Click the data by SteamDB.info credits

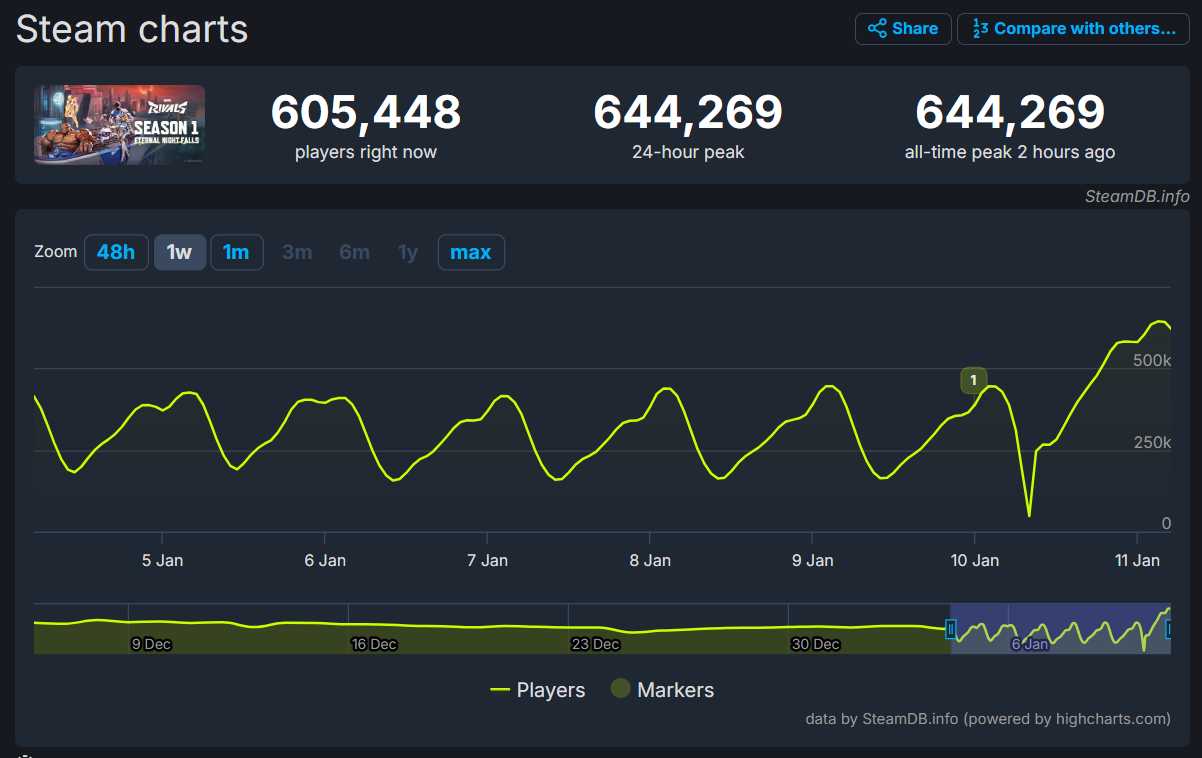point(988,718)
